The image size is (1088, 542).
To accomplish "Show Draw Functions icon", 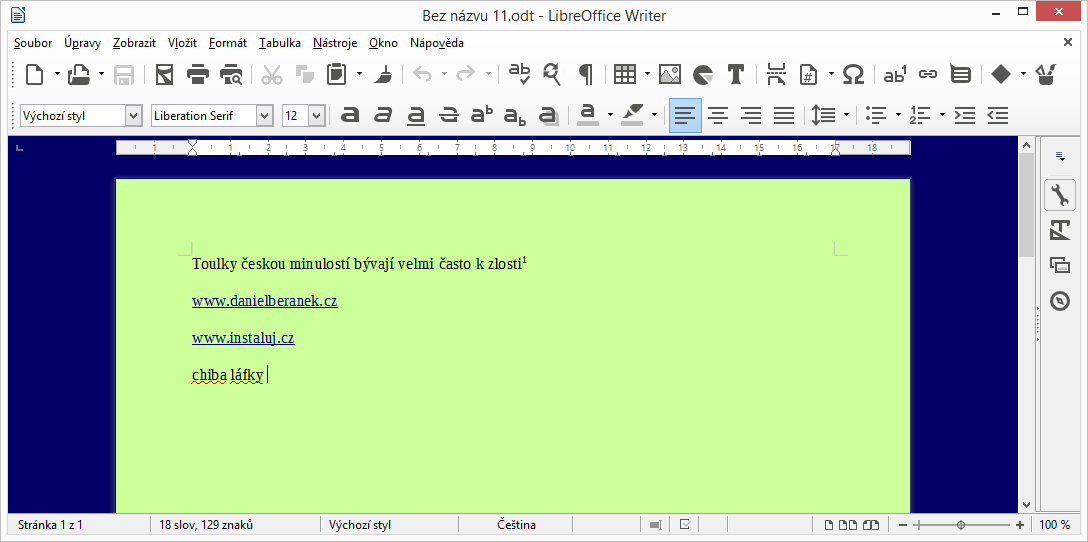I will 1046,74.
